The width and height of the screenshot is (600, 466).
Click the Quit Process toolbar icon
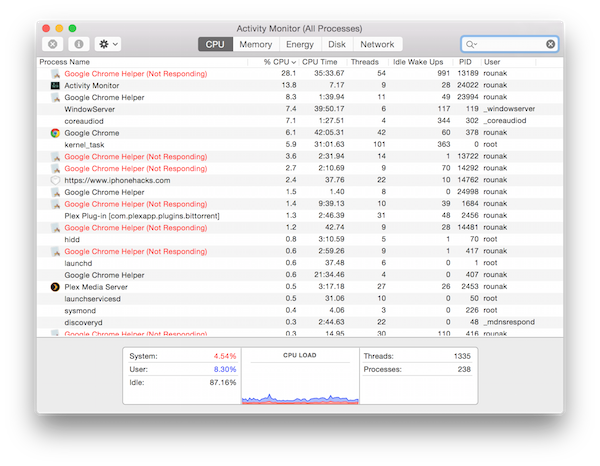tap(52, 45)
